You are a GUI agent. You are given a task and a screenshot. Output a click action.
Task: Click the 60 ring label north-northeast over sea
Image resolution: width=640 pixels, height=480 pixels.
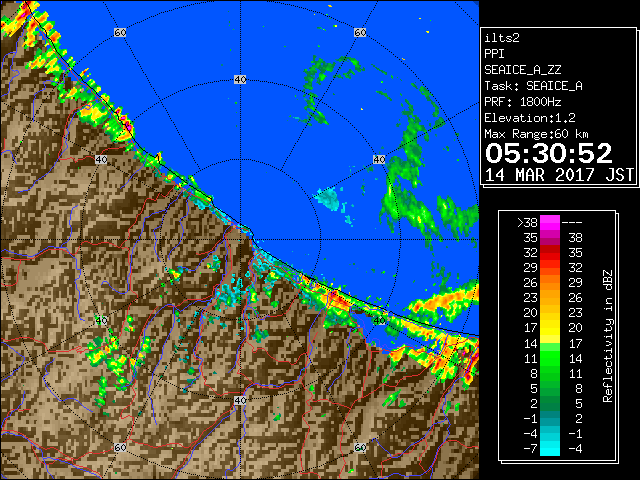tap(360, 32)
